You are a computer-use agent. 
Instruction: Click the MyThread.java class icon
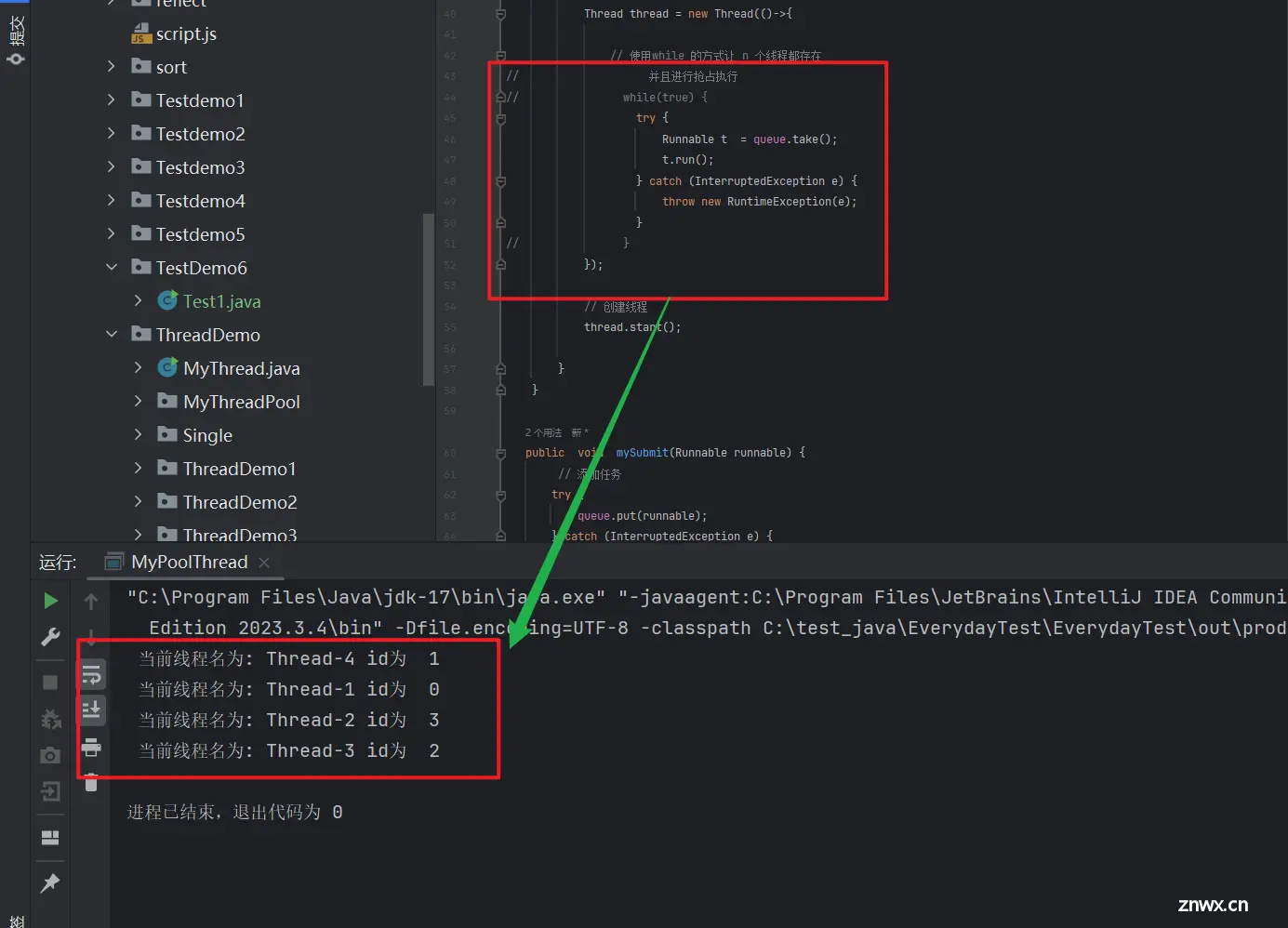coord(167,367)
